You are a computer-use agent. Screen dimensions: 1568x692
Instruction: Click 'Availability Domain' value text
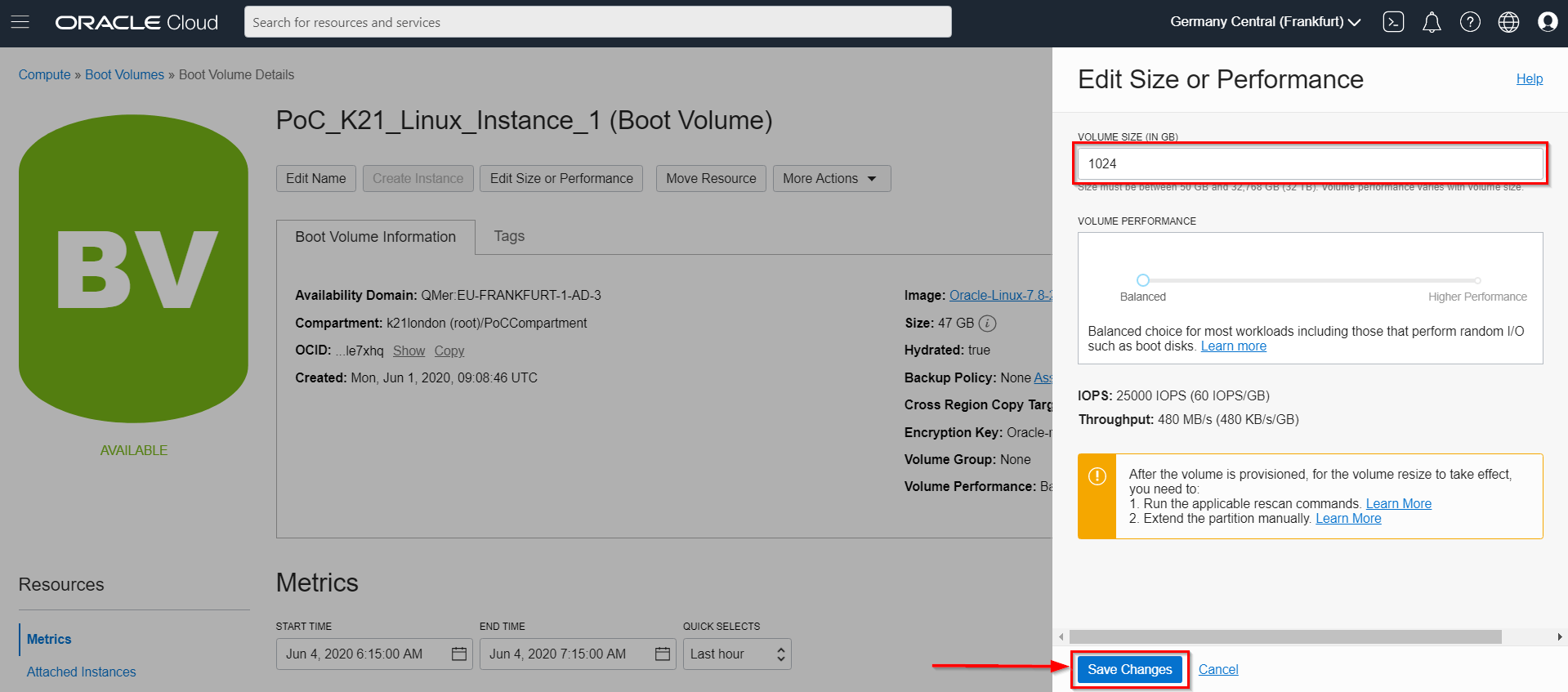point(511,295)
